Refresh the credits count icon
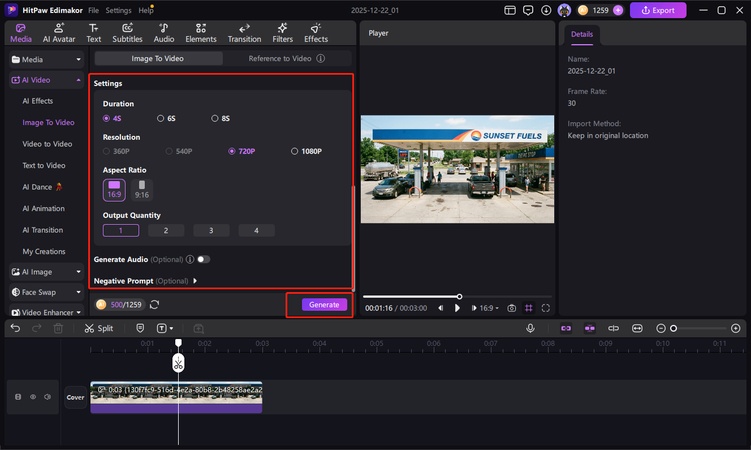The image size is (751, 450). (154, 305)
